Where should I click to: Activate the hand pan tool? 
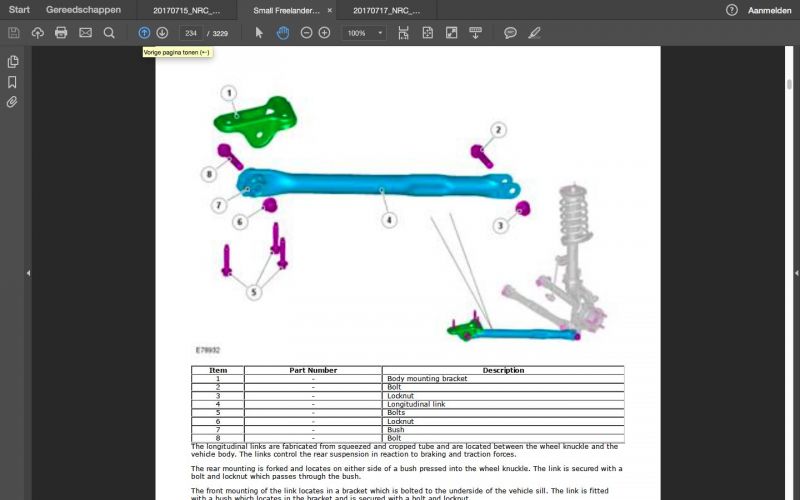tap(283, 33)
